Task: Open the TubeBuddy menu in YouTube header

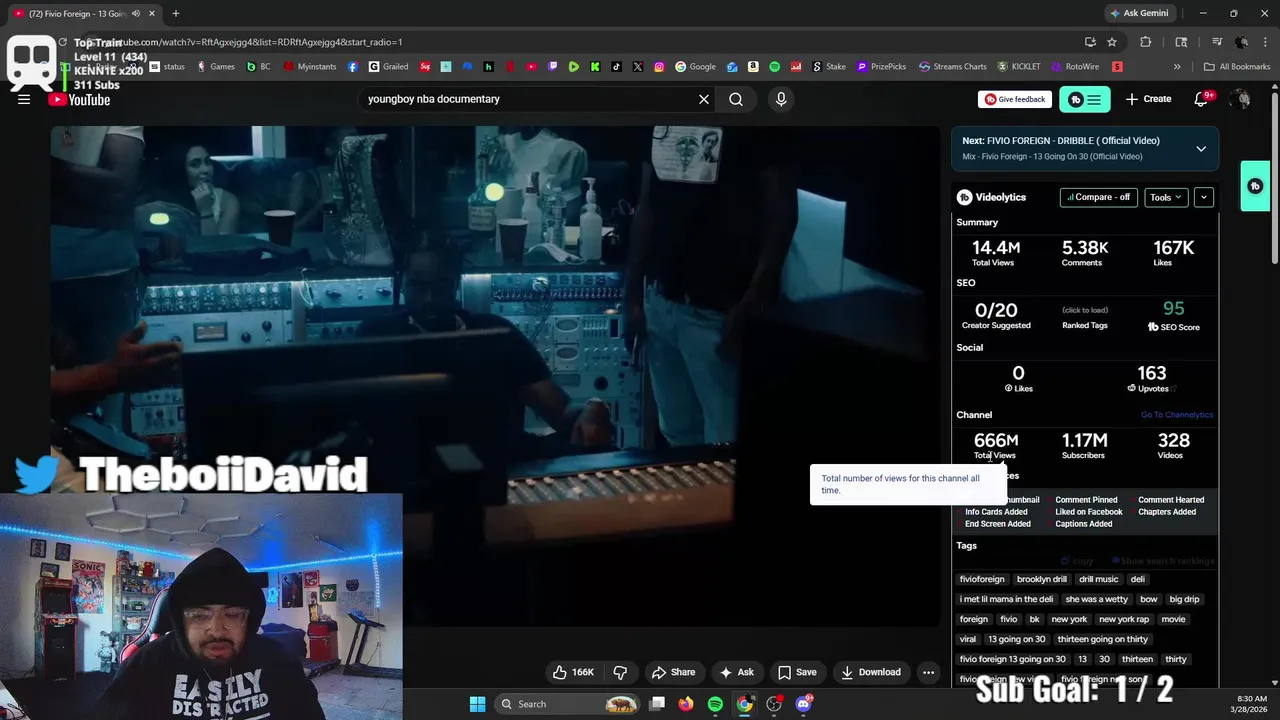Action: click(1084, 99)
